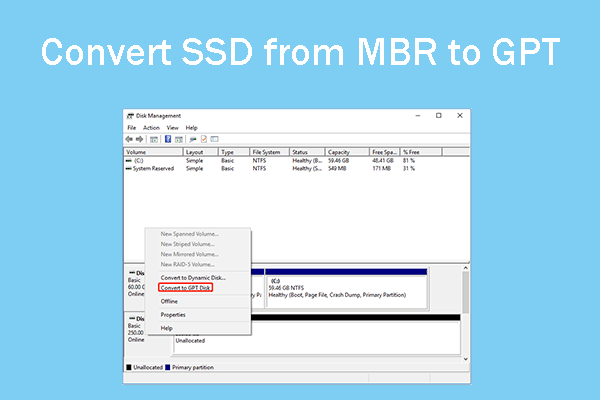
Task: Click the blue Help question-mark toolbar icon
Action: click(168, 139)
